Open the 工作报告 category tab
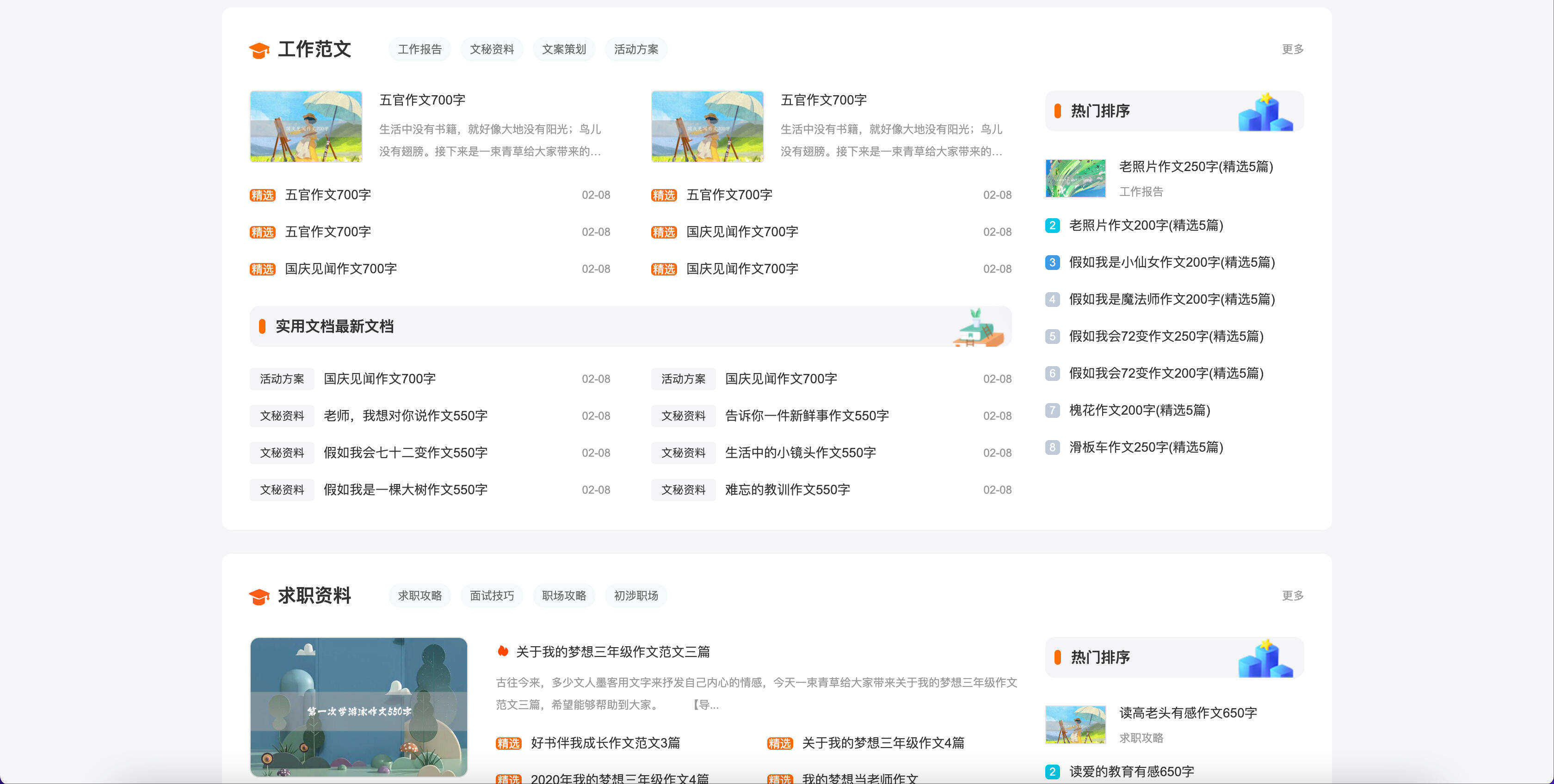The height and width of the screenshot is (784, 1554). tap(419, 49)
